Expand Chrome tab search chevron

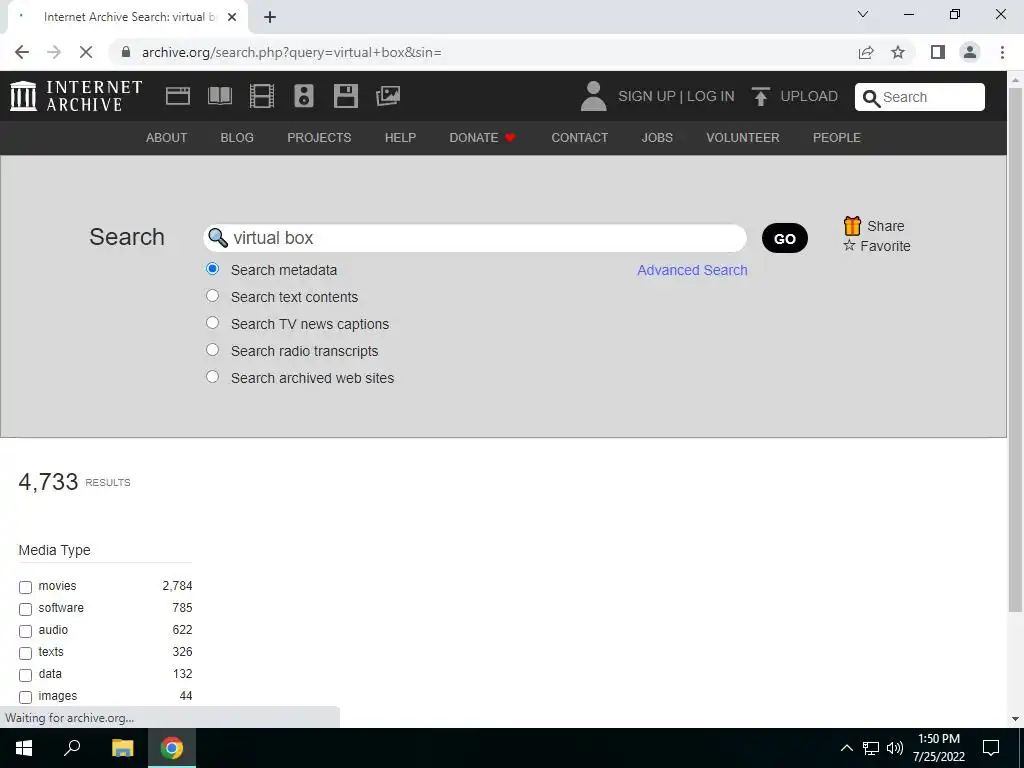pos(863,14)
